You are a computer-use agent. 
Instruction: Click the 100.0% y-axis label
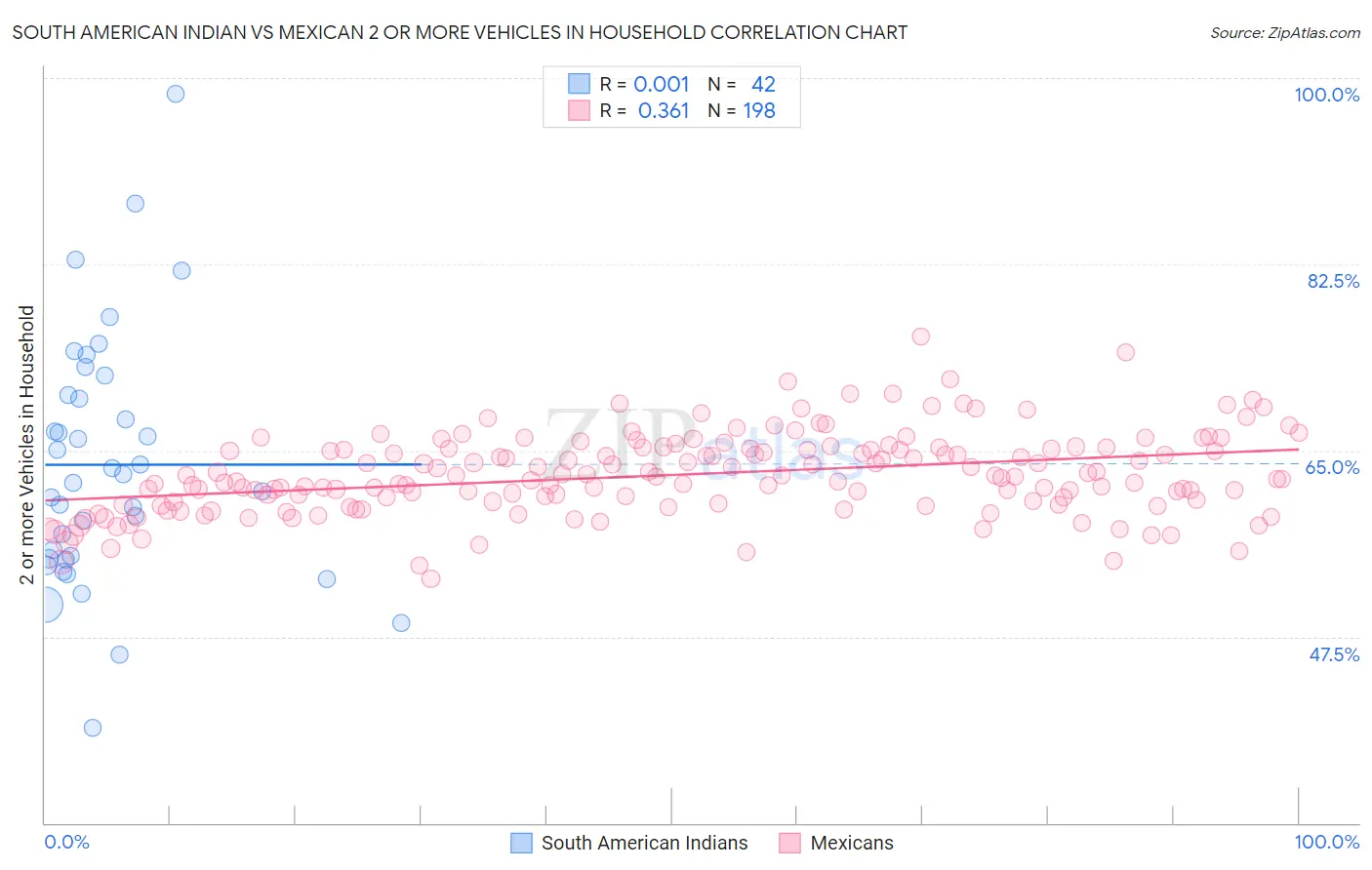(x=1326, y=95)
